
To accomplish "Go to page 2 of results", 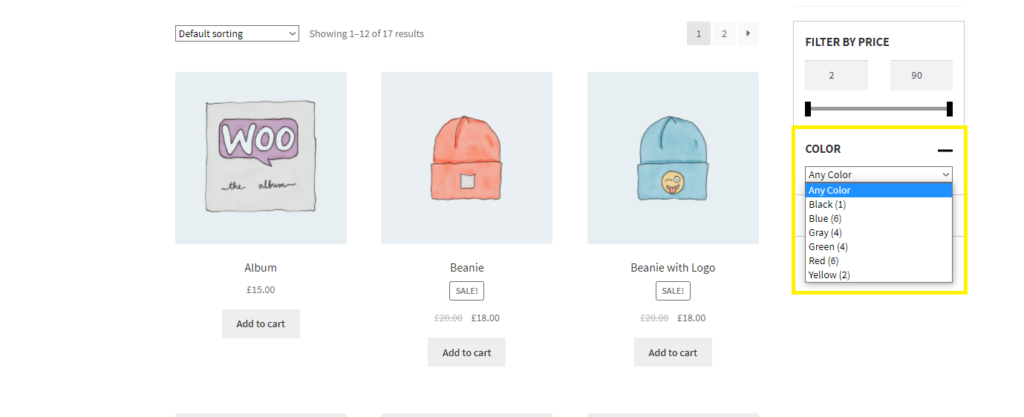I will [724, 34].
